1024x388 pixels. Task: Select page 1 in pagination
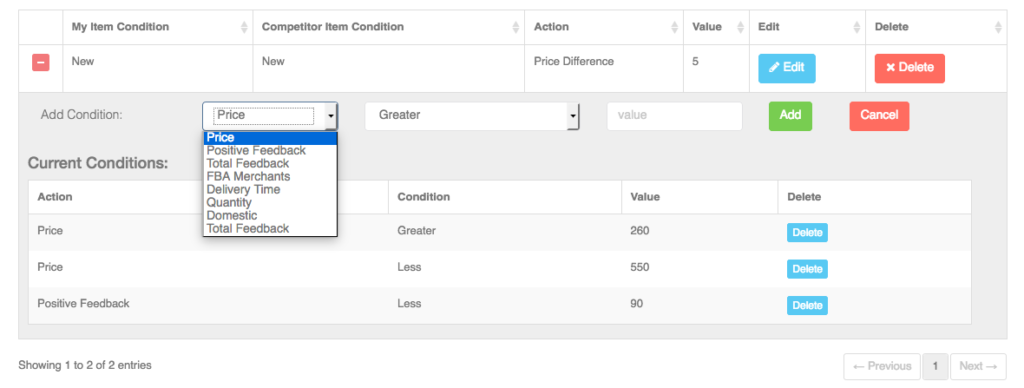935,366
